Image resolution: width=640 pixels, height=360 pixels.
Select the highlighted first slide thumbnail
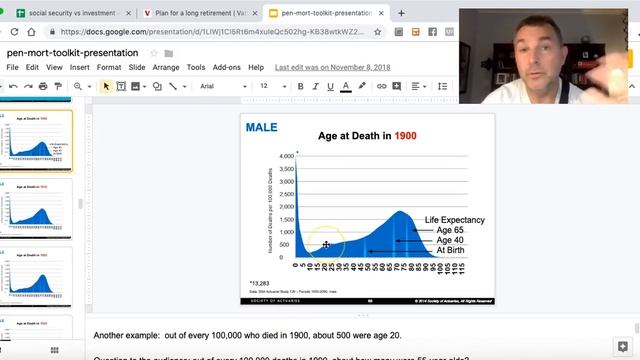36,141
